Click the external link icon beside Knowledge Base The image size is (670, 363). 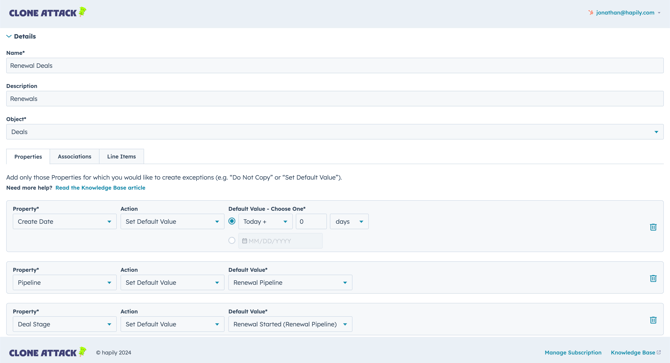tap(658, 352)
